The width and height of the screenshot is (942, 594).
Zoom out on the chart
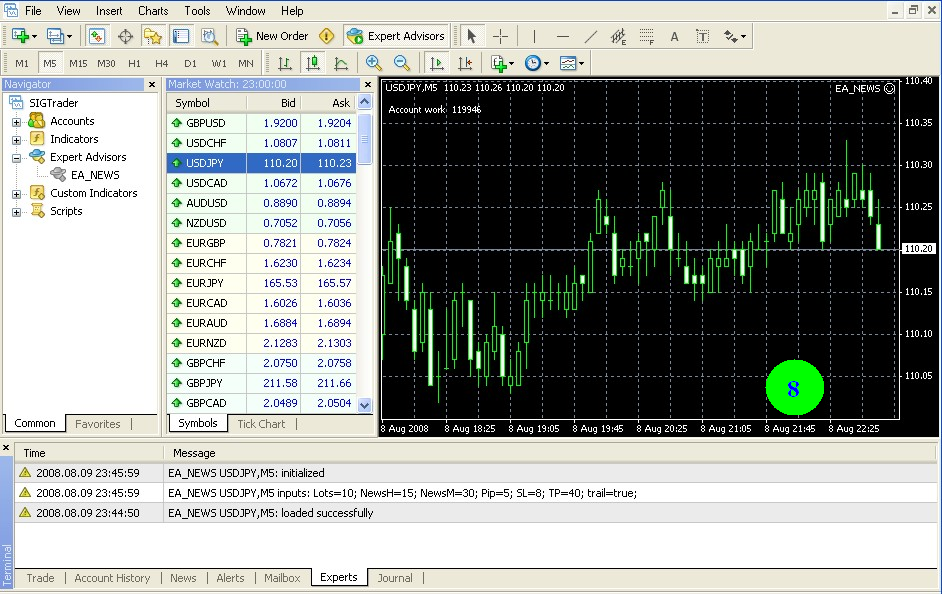click(401, 63)
